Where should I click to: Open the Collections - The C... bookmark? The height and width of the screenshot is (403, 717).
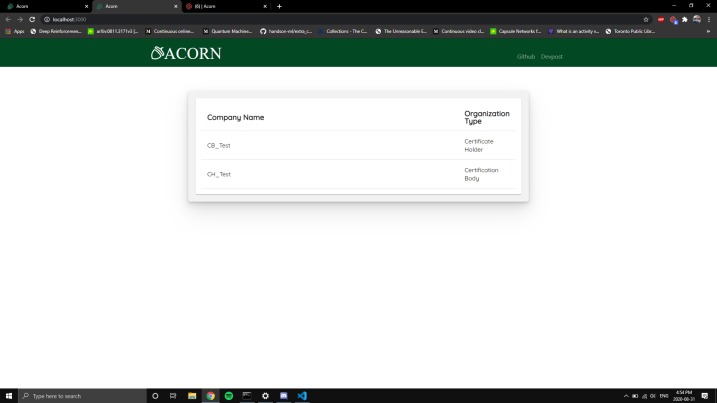[x=342, y=32]
